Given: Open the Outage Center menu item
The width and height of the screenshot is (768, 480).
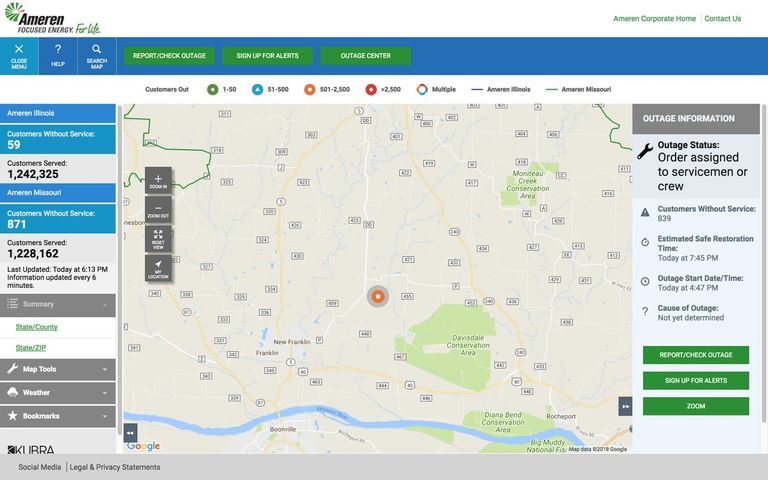Looking at the screenshot, I should [x=365, y=56].
